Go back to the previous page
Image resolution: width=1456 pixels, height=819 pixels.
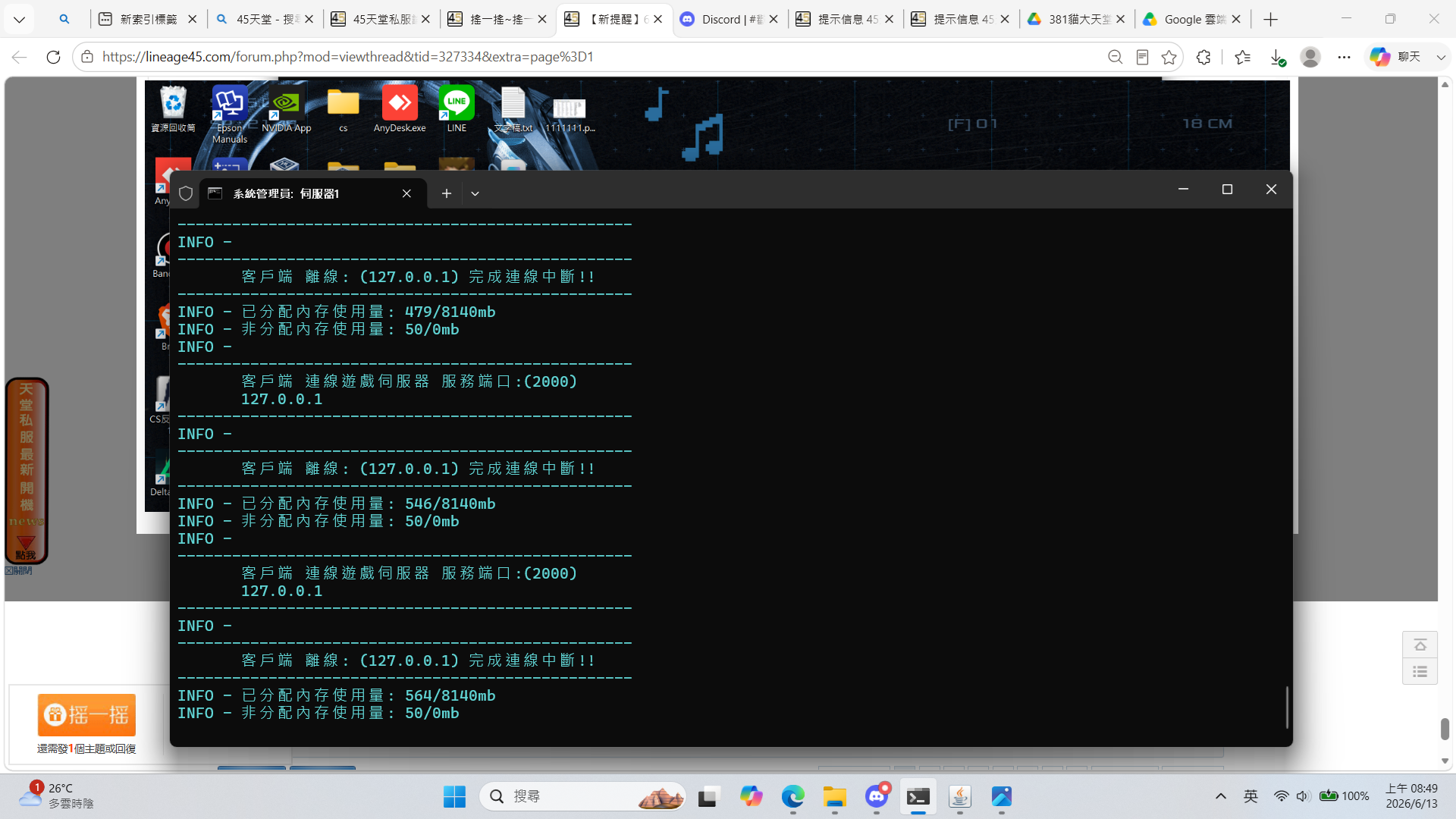pyautogui.click(x=19, y=57)
